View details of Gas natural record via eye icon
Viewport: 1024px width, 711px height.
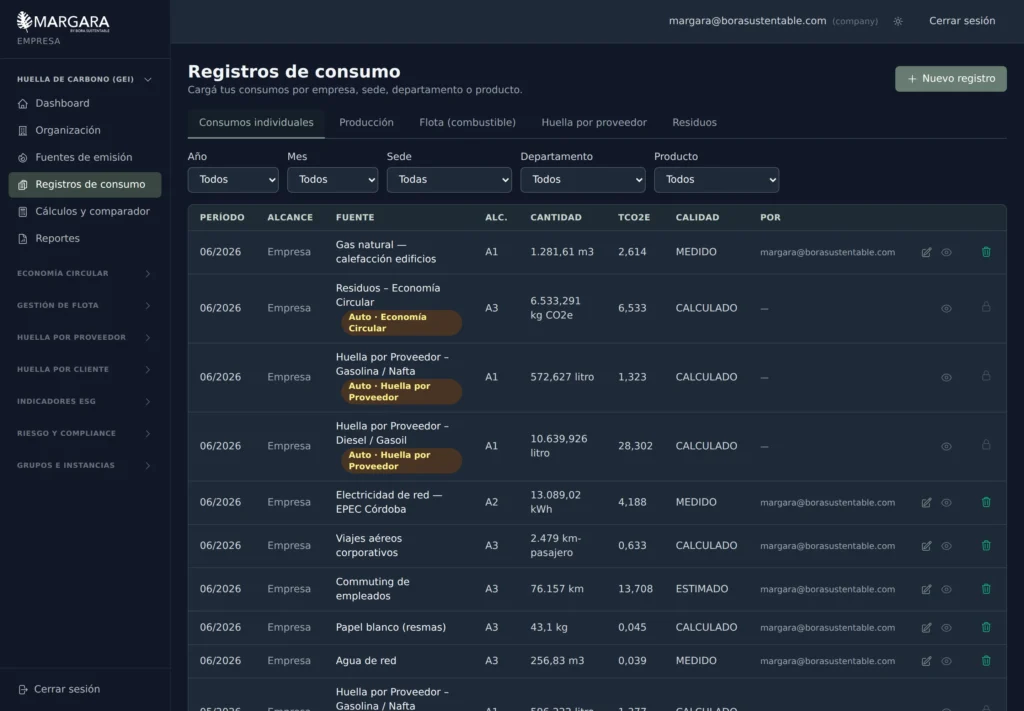(946, 252)
